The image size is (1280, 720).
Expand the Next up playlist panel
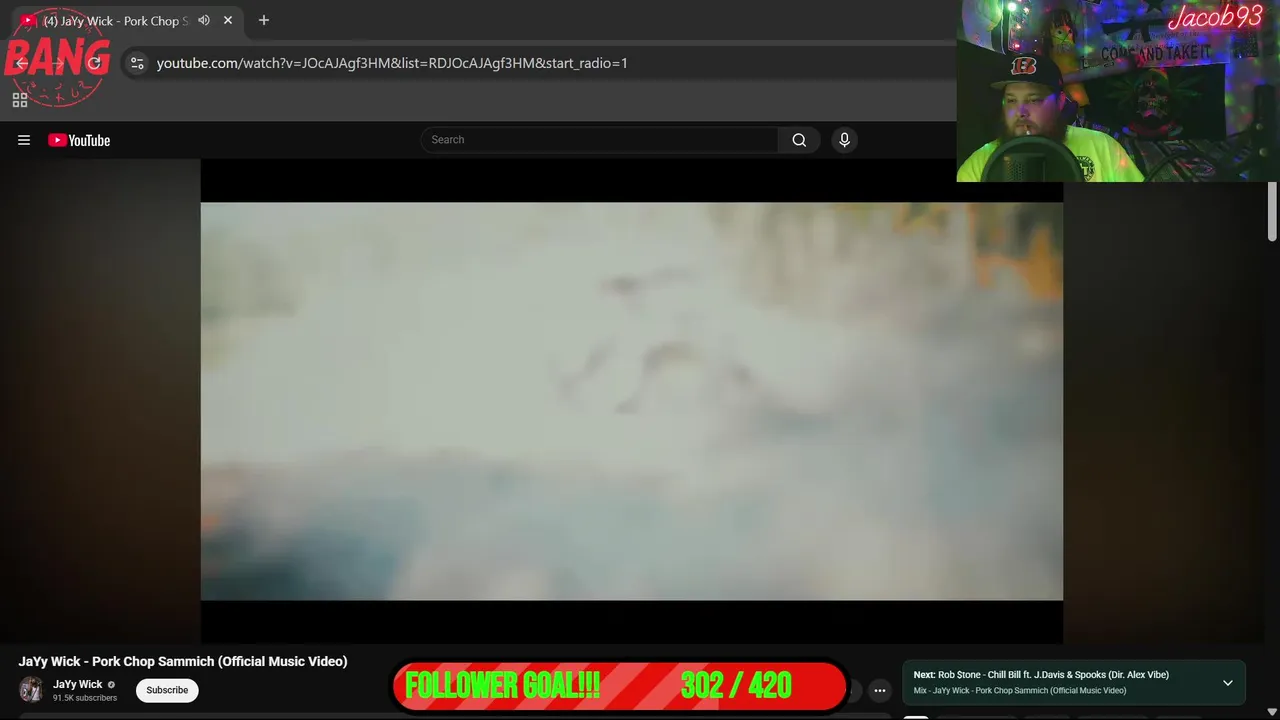tap(1227, 683)
